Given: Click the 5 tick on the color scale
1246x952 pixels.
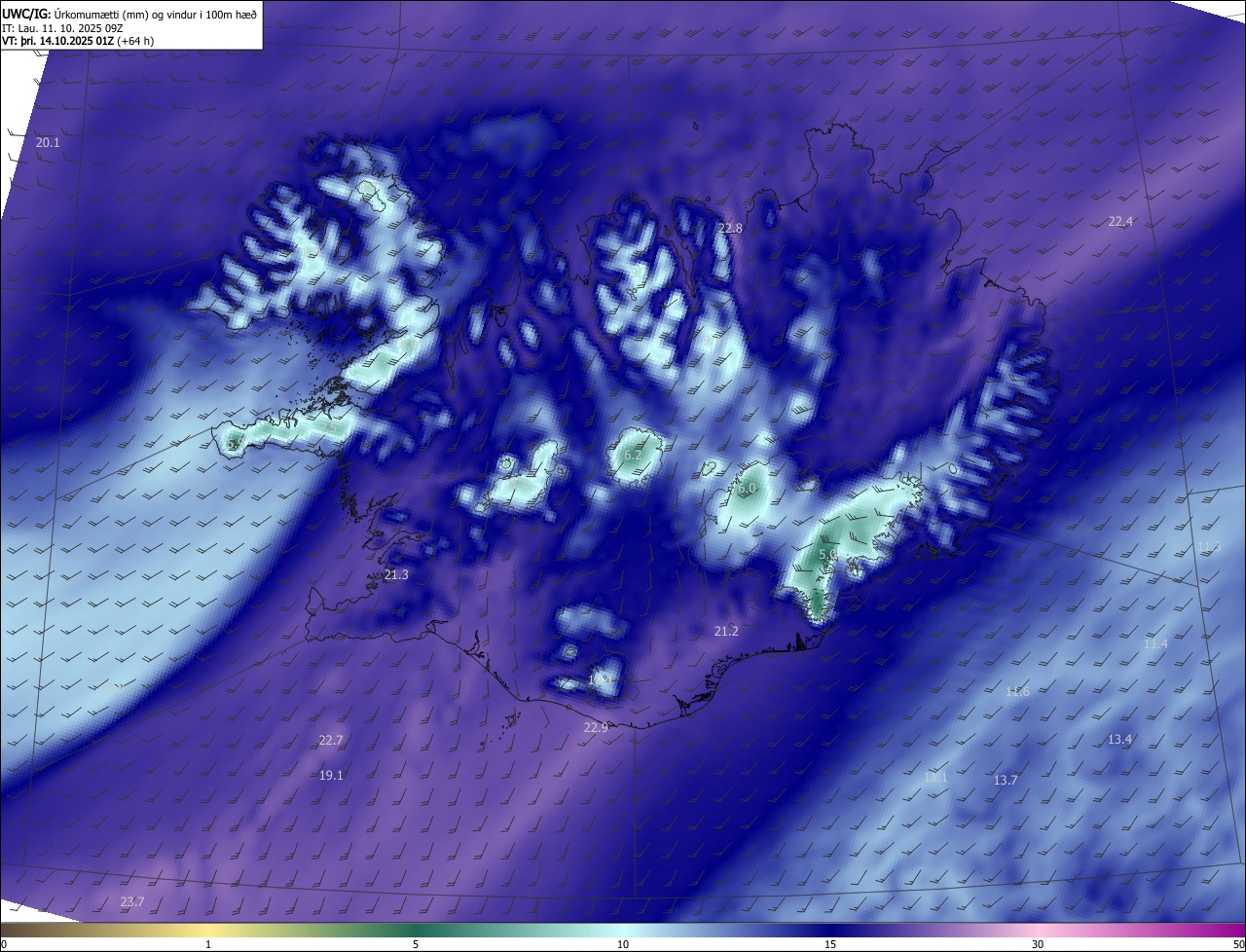Looking at the screenshot, I should (x=416, y=944).
